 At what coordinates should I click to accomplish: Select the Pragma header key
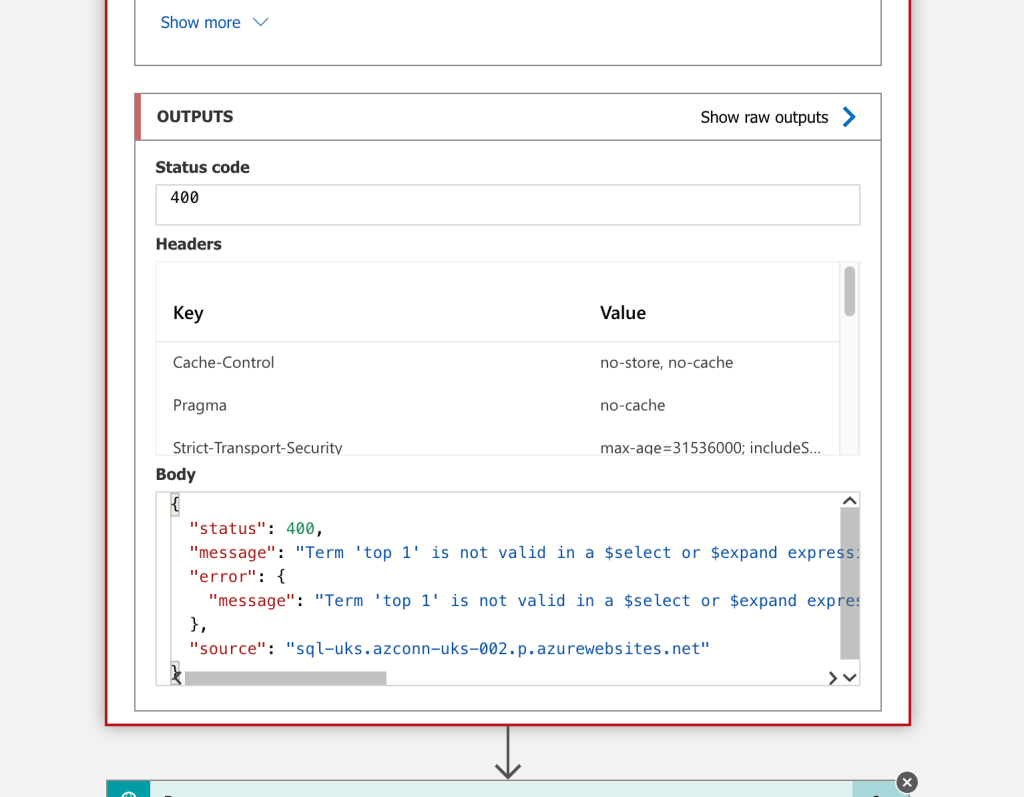click(x=200, y=406)
